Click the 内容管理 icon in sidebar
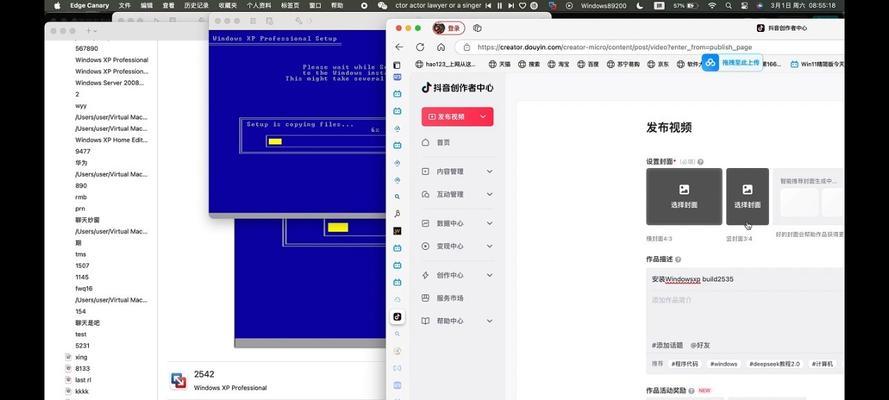889x400 pixels. pos(426,171)
